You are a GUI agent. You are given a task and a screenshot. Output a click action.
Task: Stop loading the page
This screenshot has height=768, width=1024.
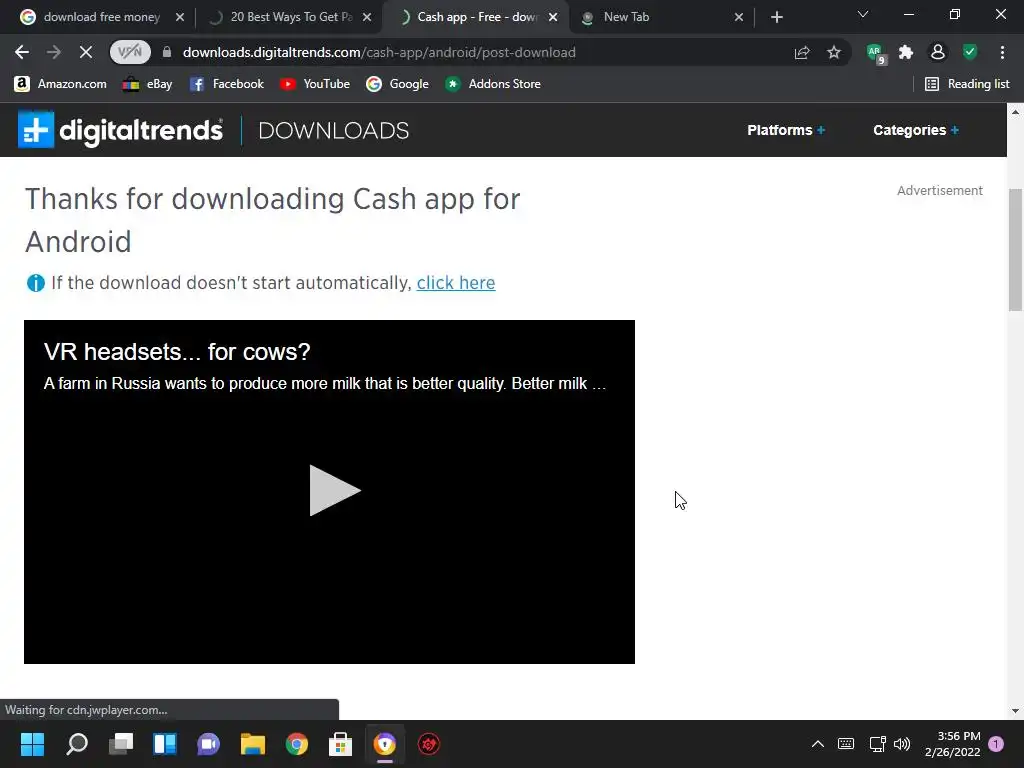[x=86, y=52]
